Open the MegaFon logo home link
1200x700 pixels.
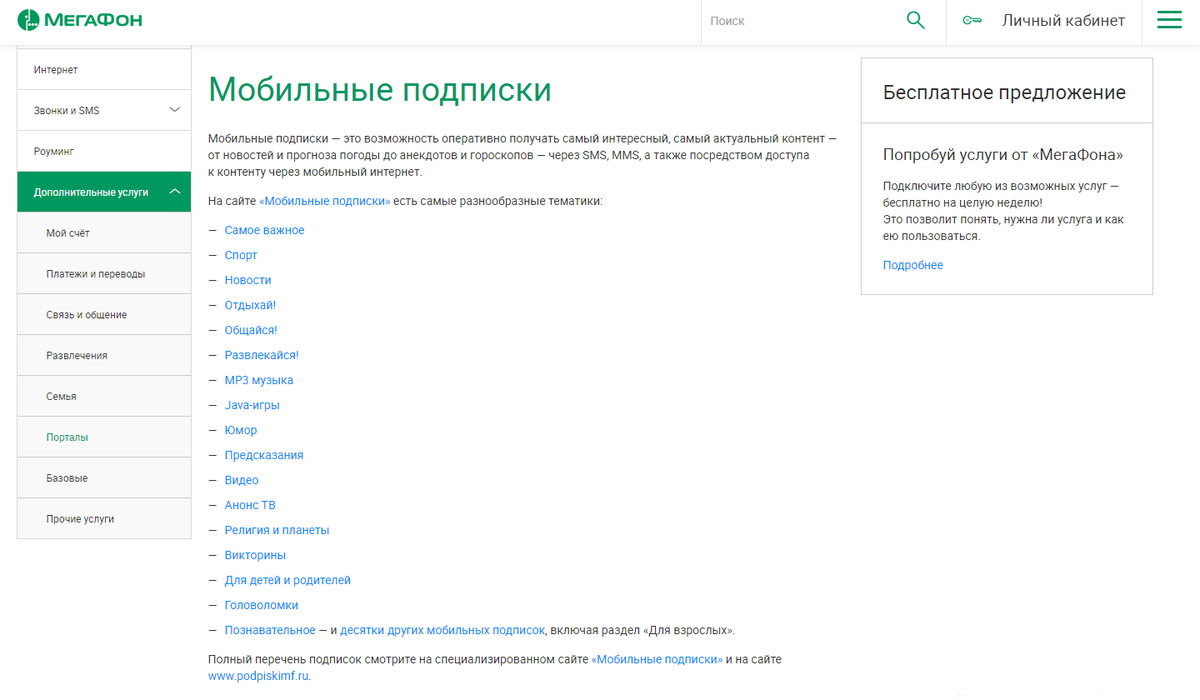pos(79,20)
